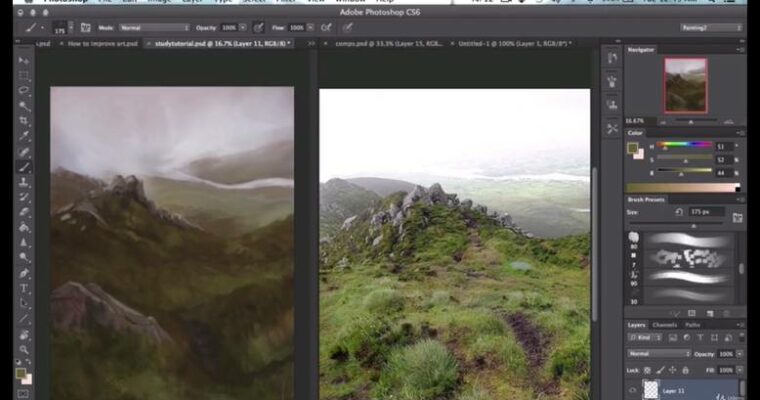Viewport: 760px width, 400px height.
Task: Select the Dodge tool
Action: coord(23,257)
